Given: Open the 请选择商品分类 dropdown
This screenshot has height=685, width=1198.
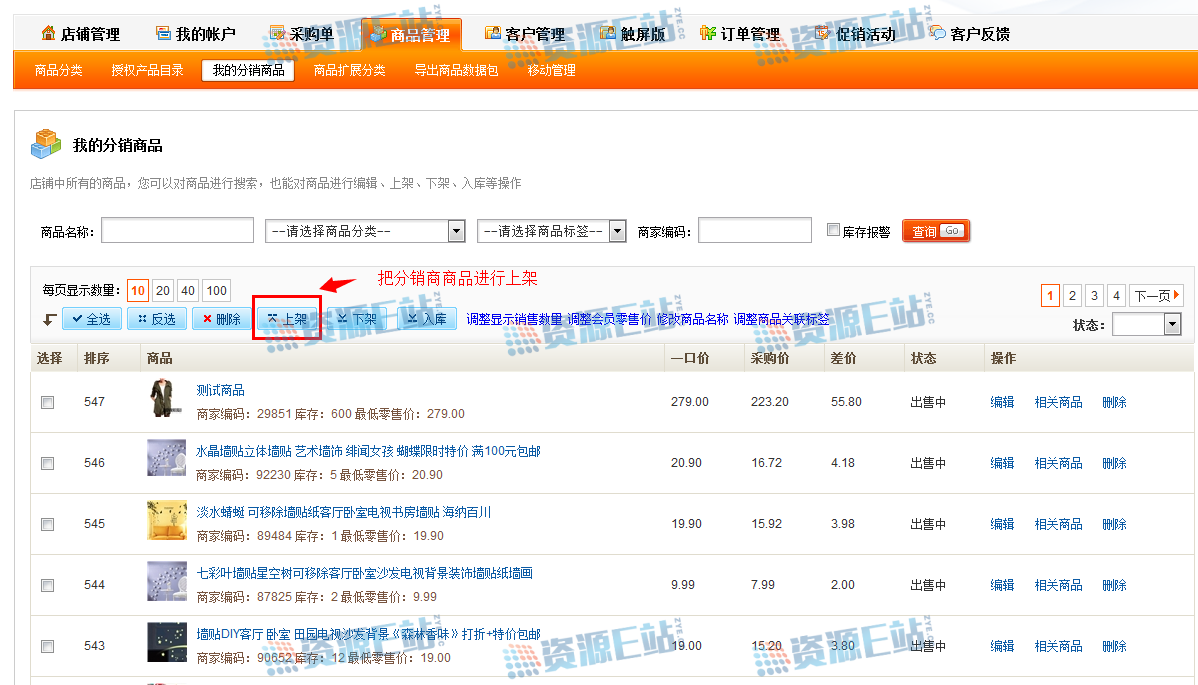Looking at the screenshot, I should pyautogui.click(x=365, y=231).
